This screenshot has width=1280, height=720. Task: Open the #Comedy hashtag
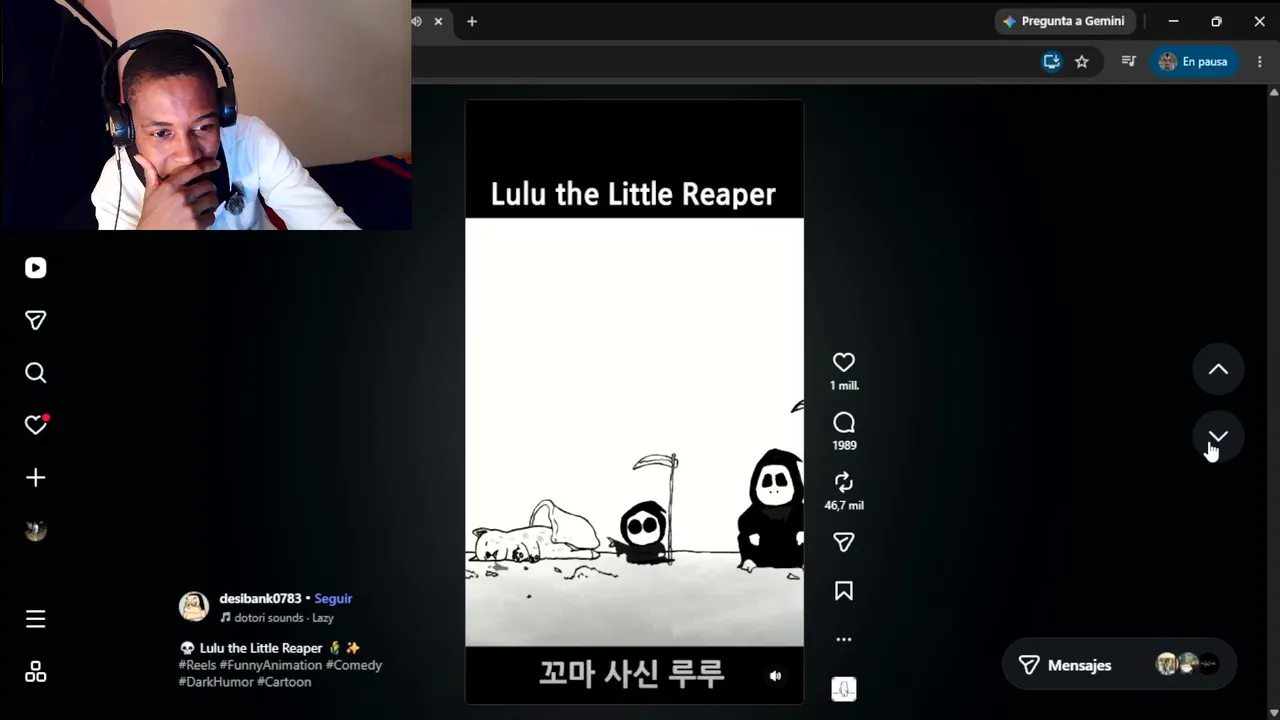[x=354, y=665]
